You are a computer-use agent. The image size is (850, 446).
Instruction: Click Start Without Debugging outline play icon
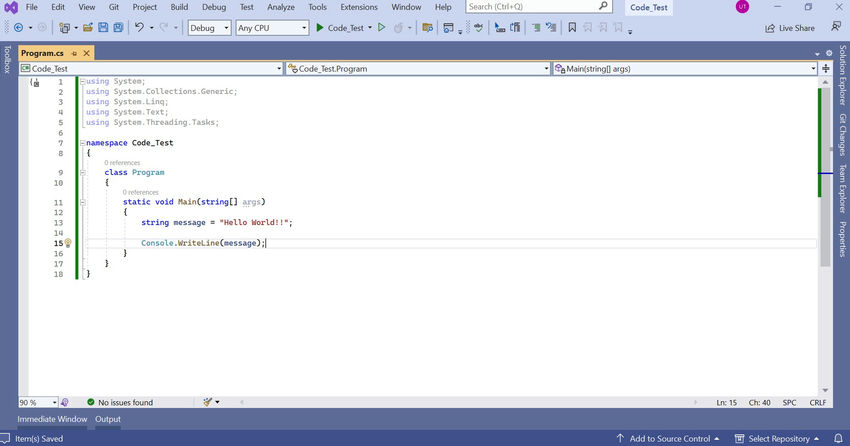(x=382, y=28)
